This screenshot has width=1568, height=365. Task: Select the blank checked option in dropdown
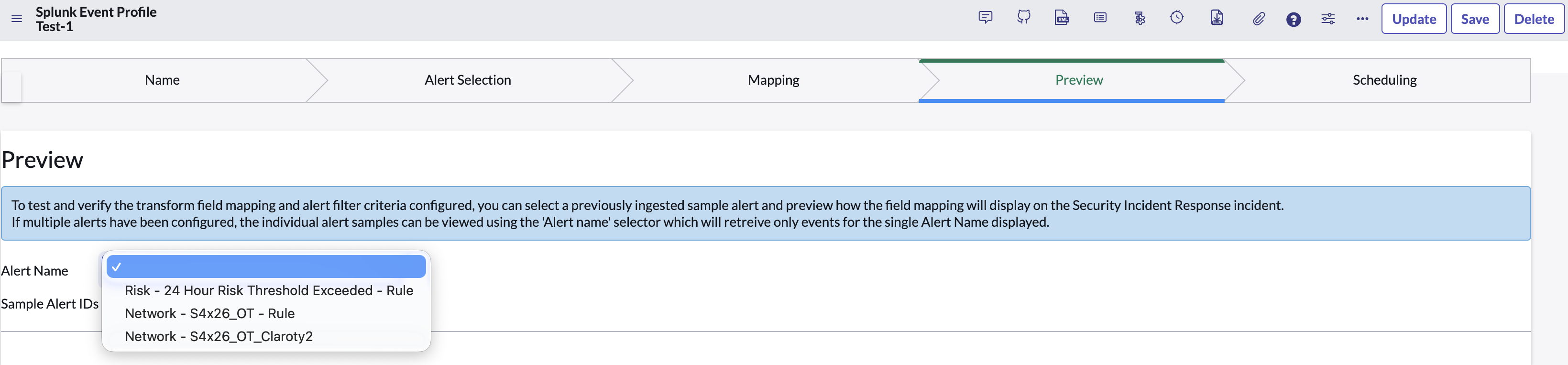click(266, 267)
